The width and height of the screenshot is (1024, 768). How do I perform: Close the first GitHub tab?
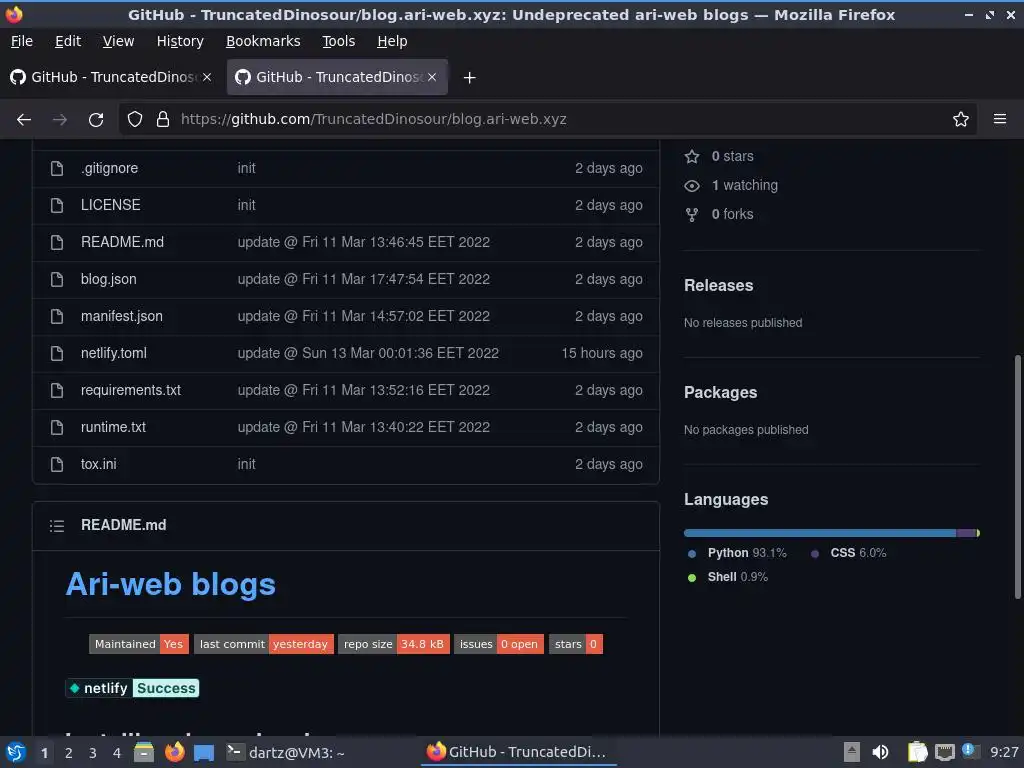tap(207, 77)
